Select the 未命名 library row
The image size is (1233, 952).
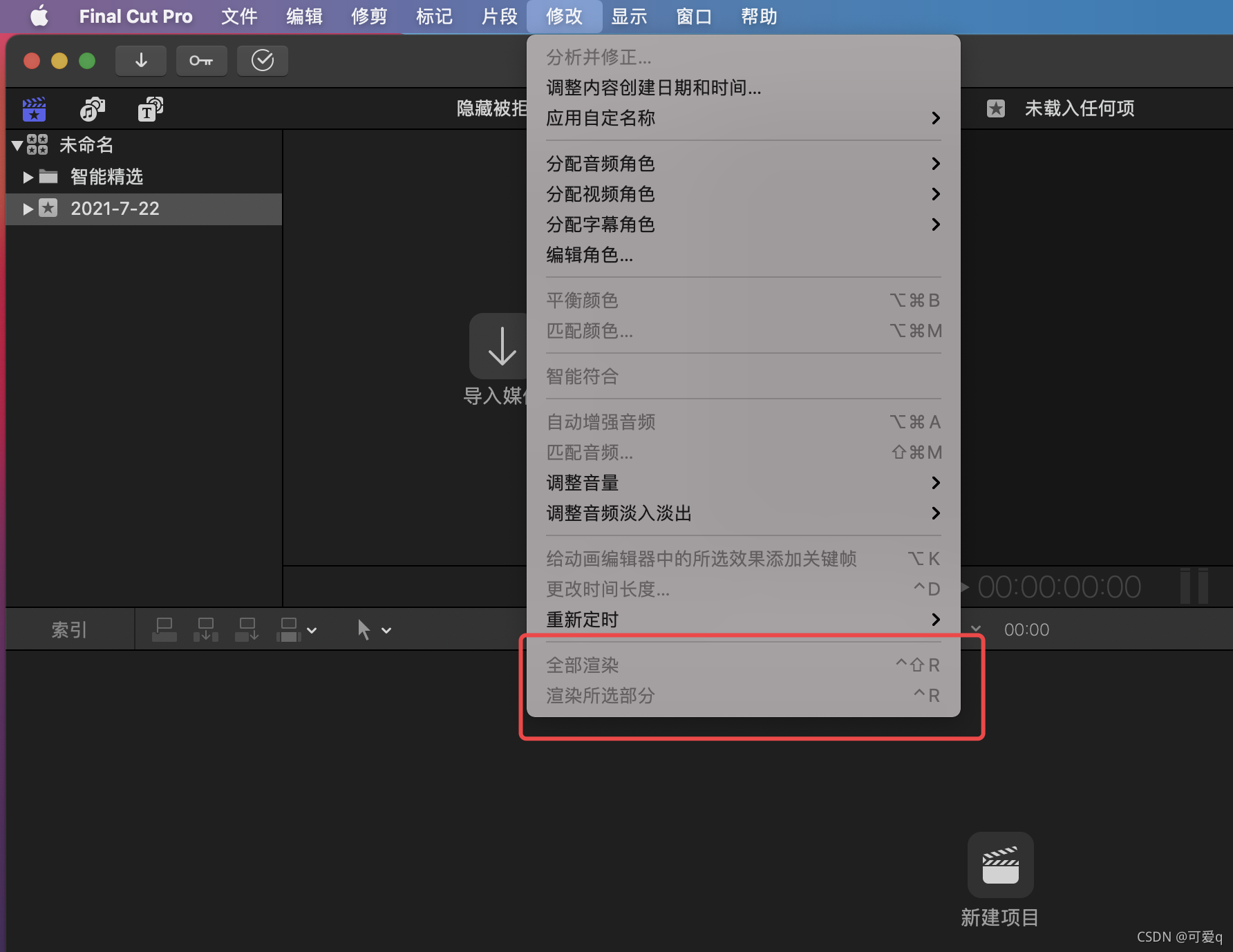pyautogui.click(x=144, y=145)
